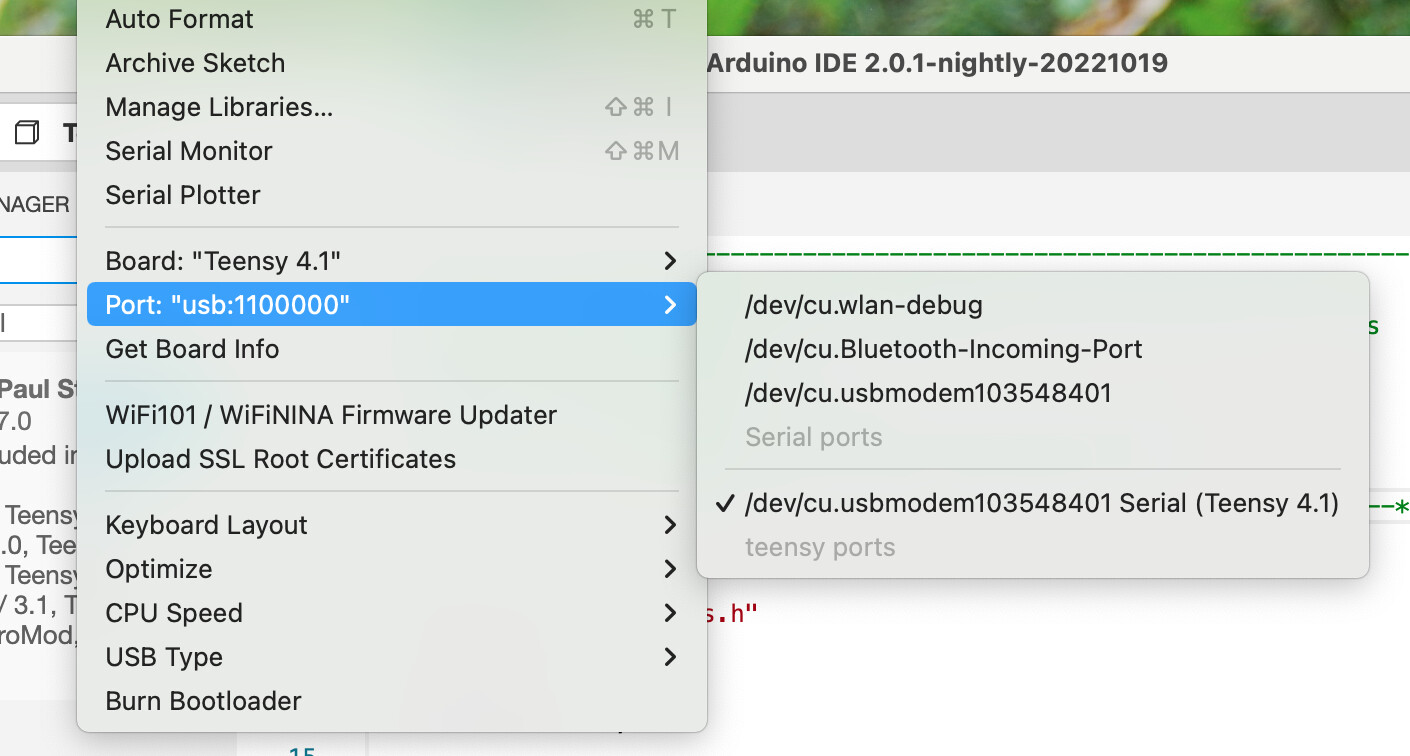
Task: Expand the Board "Teensy 4.1" submenu arrow
Action: (x=670, y=261)
